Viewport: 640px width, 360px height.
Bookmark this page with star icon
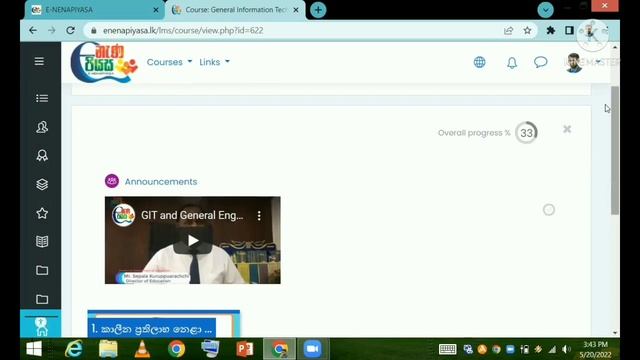[527, 31]
